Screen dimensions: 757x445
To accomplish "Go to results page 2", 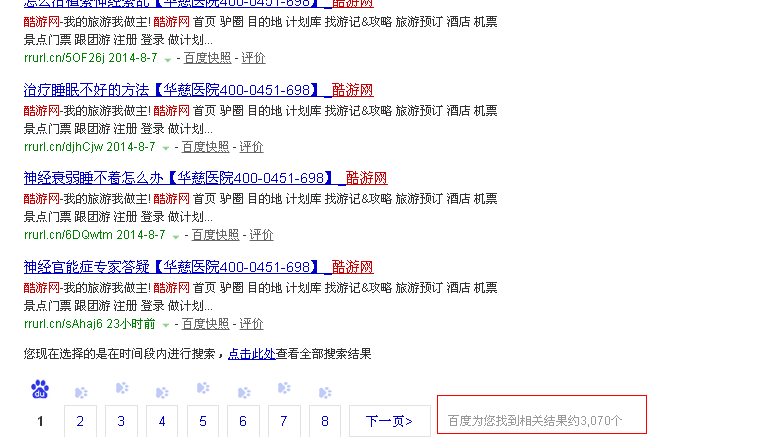I will coord(80,421).
